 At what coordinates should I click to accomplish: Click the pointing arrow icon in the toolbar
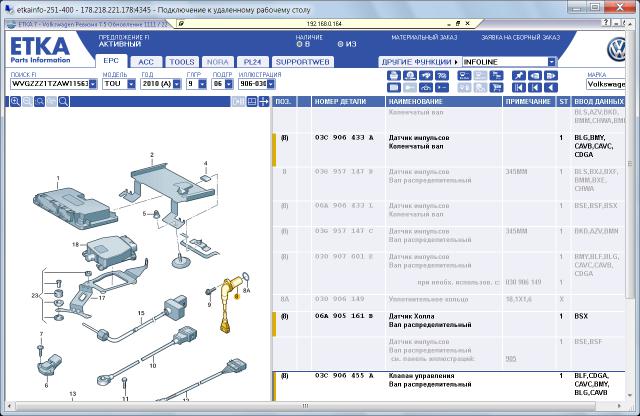pos(426,76)
